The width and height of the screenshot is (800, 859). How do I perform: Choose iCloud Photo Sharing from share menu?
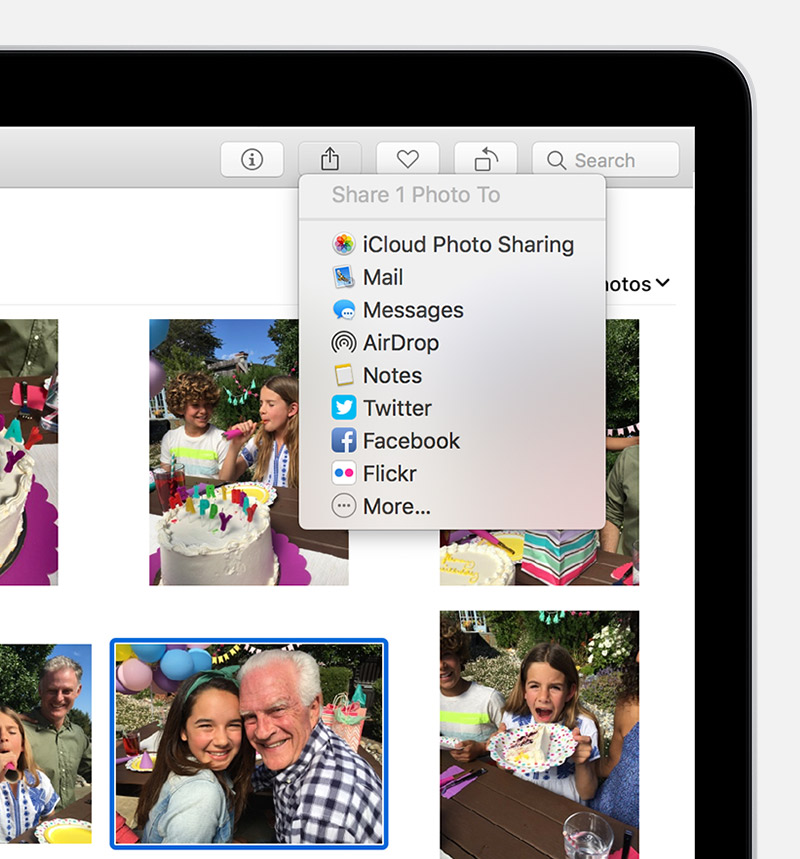[x=452, y=244]
